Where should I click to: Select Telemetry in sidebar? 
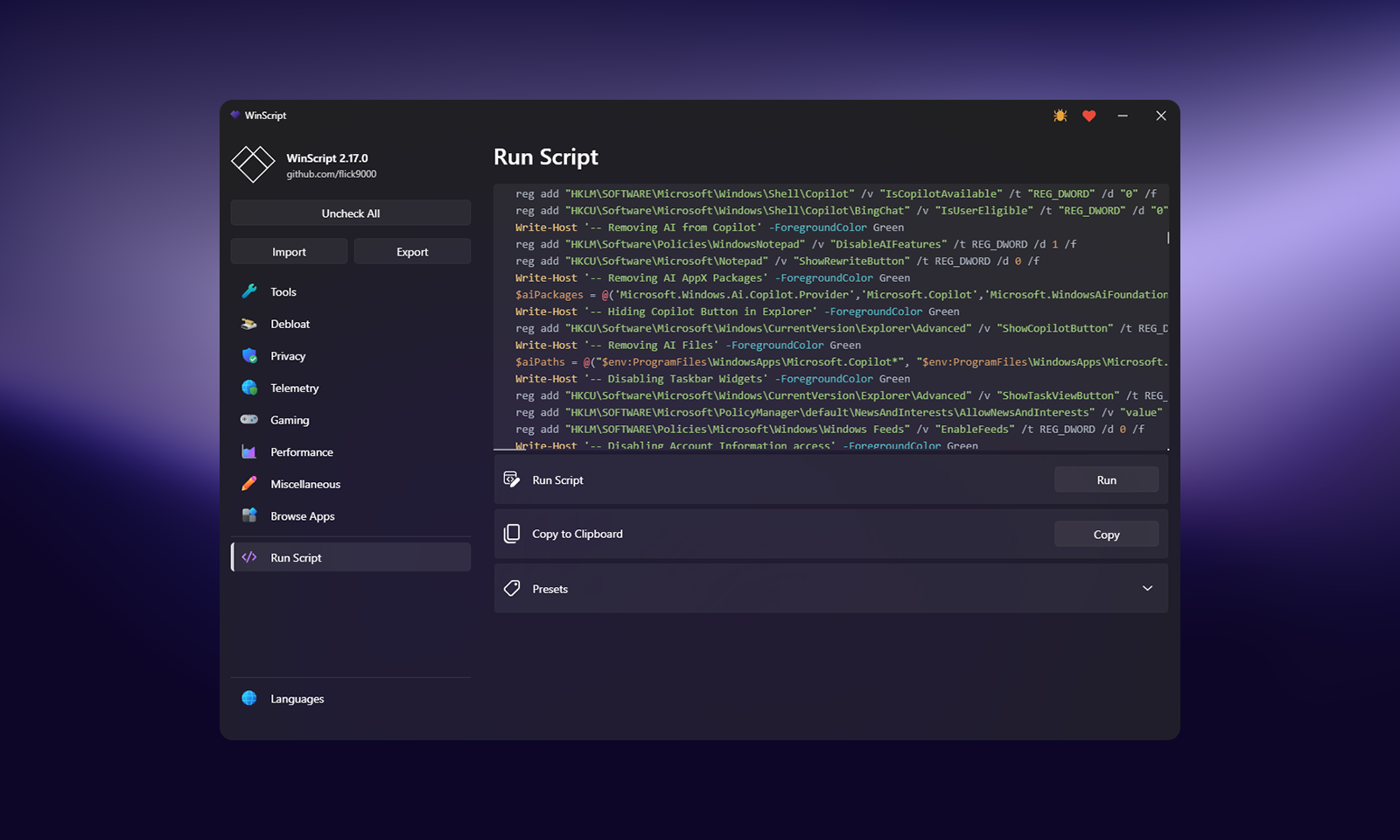coord(351,388)
